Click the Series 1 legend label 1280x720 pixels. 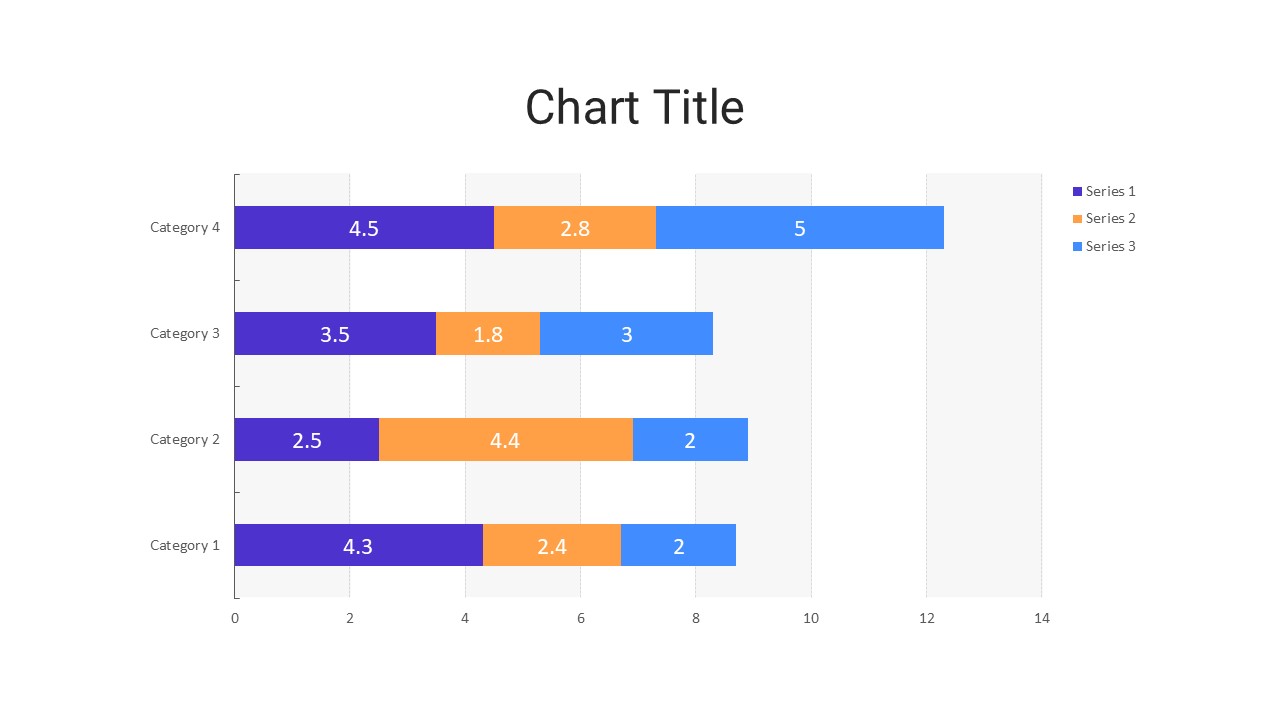pyautogui.click(x=1110, y=191)
